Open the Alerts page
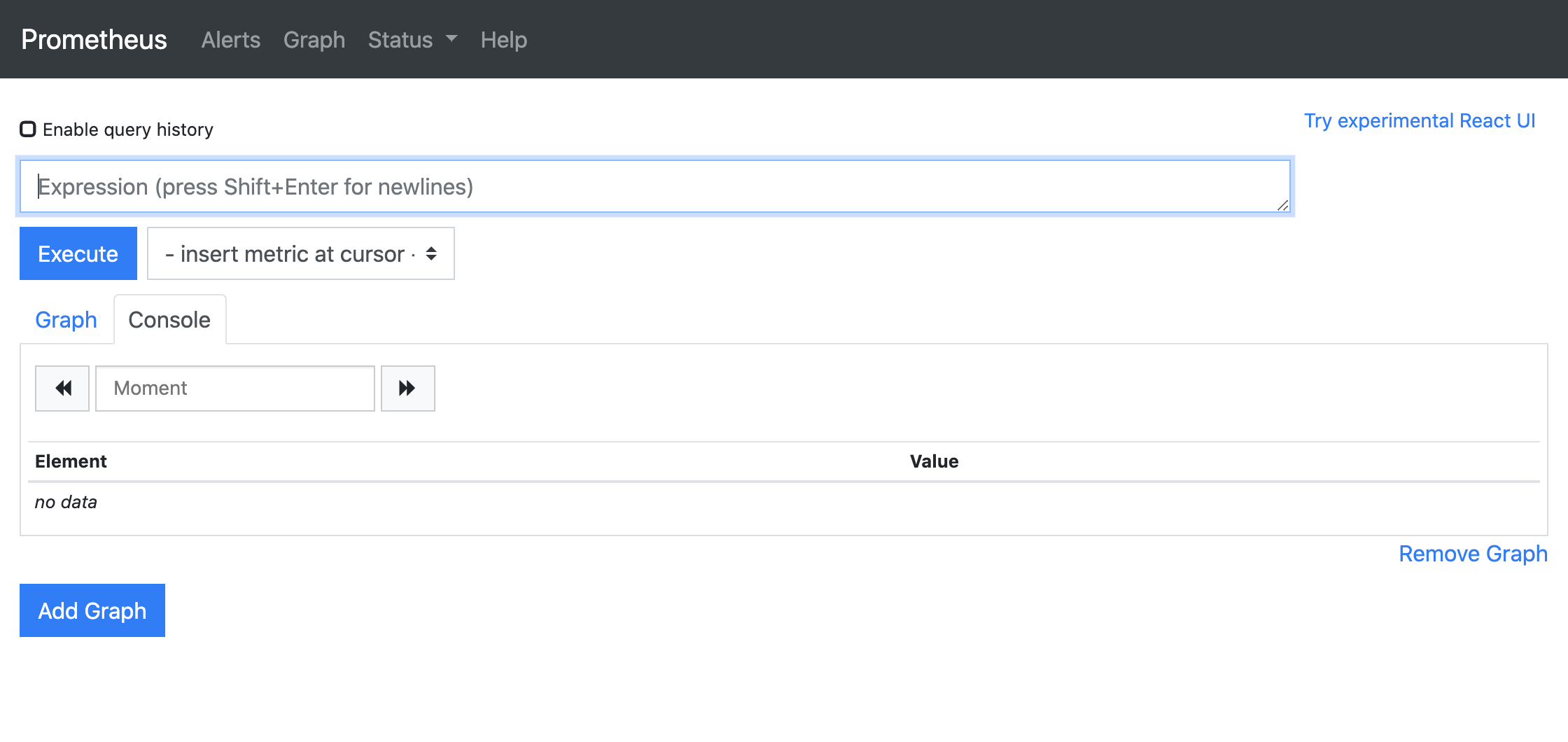The height and width of the screenshot is (742, 1568). coord(230,40)
